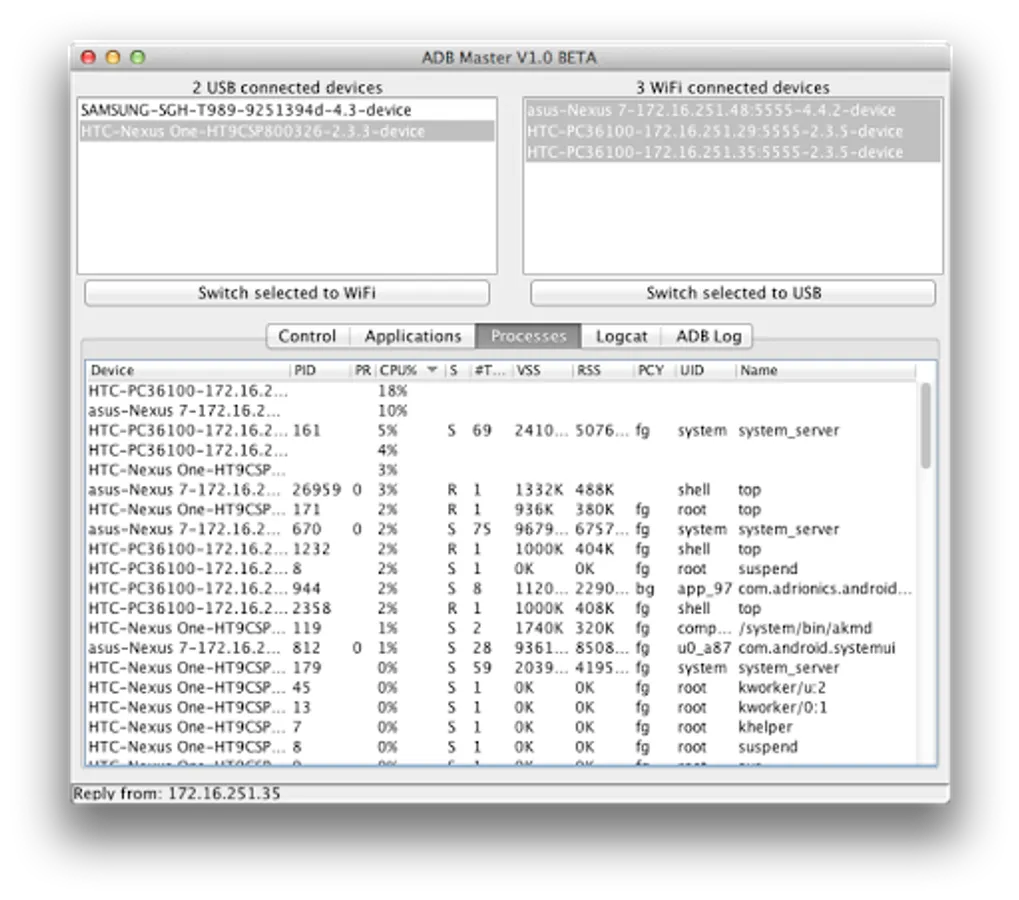This screenshot has width=1019, height=900.
Task: Select HTC-PC36100 172.16.251.29 WiFi device
Action: pyautogui.click(x=732, y=131)
